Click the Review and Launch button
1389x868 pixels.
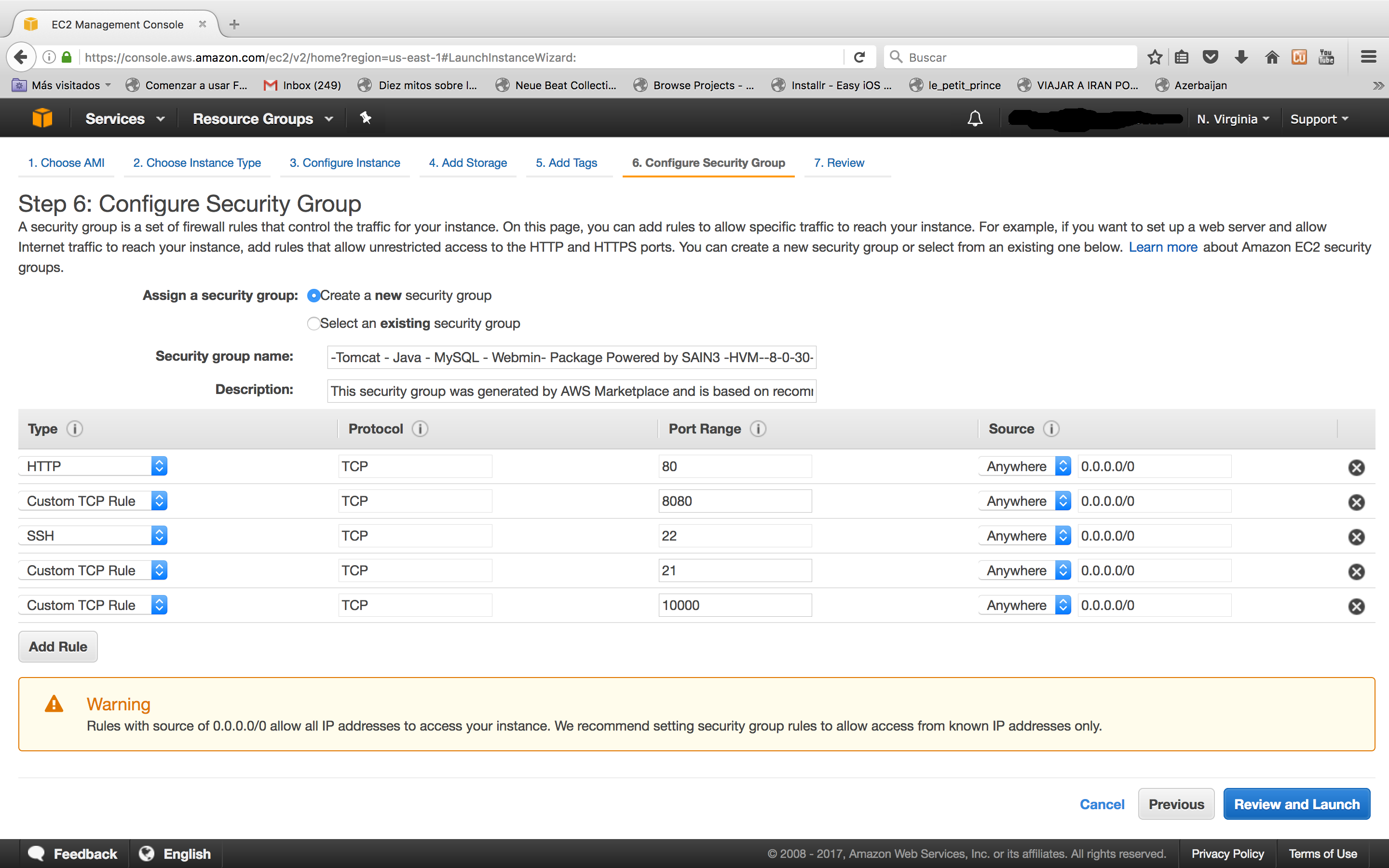[1296, 804]
